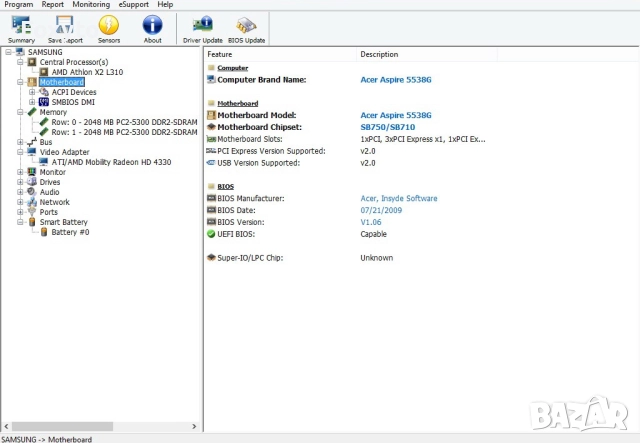
Task: Click the green UEFI BIOS check icon
Action: point(211,234)
